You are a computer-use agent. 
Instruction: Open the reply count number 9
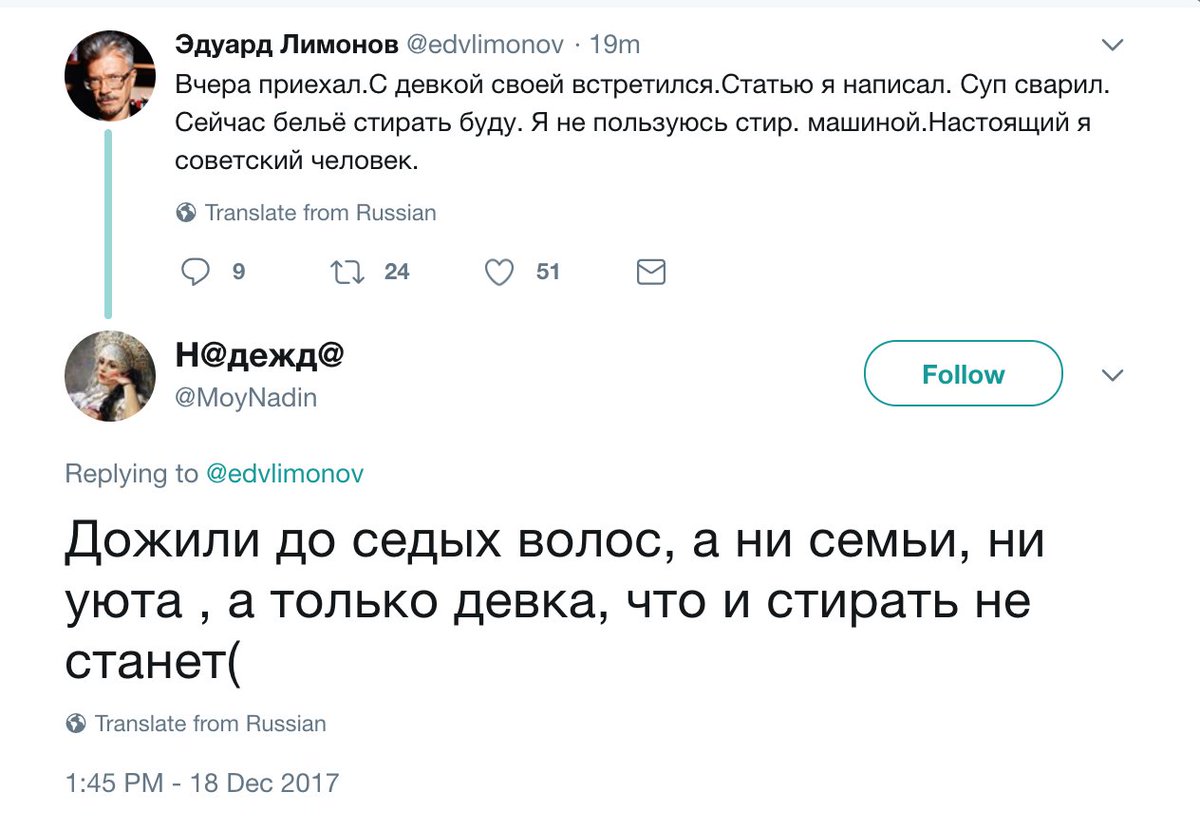point(238,272)
